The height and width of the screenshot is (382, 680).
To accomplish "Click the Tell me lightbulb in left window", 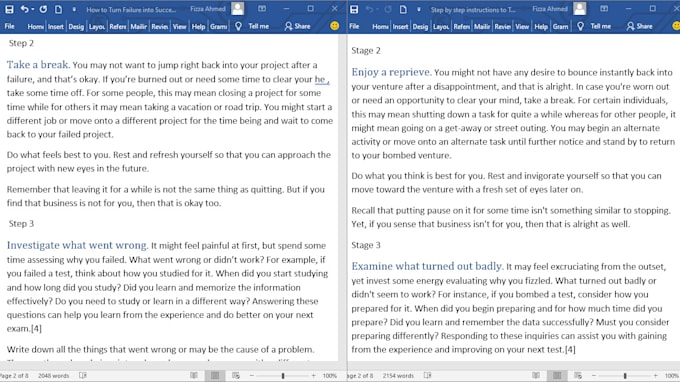I will (x=238, y=26).
